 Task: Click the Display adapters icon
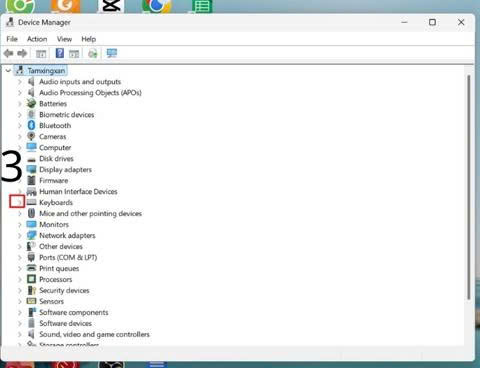point(31,169)
